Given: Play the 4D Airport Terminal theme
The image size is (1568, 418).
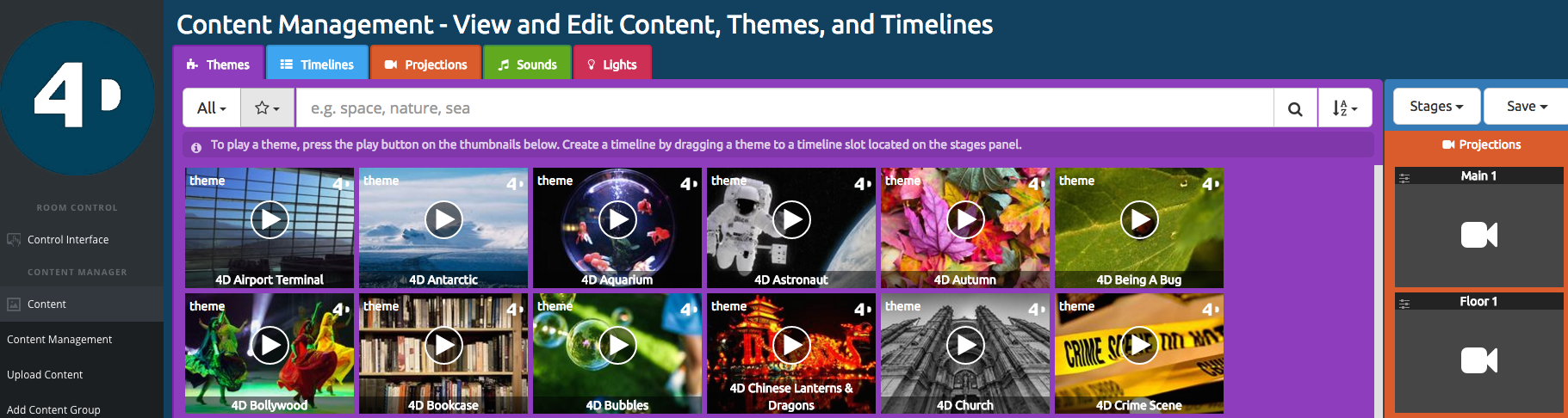Looking at the screenshot, I should tap(270, 220).
